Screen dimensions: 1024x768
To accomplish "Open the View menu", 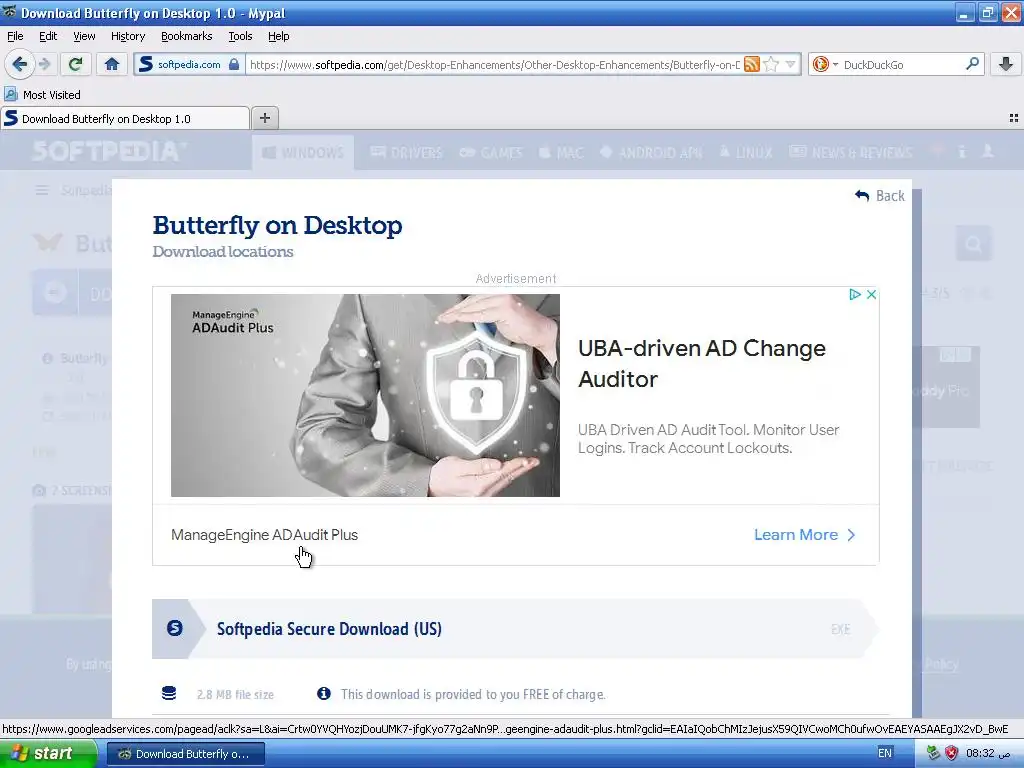I will click(84, 36).
